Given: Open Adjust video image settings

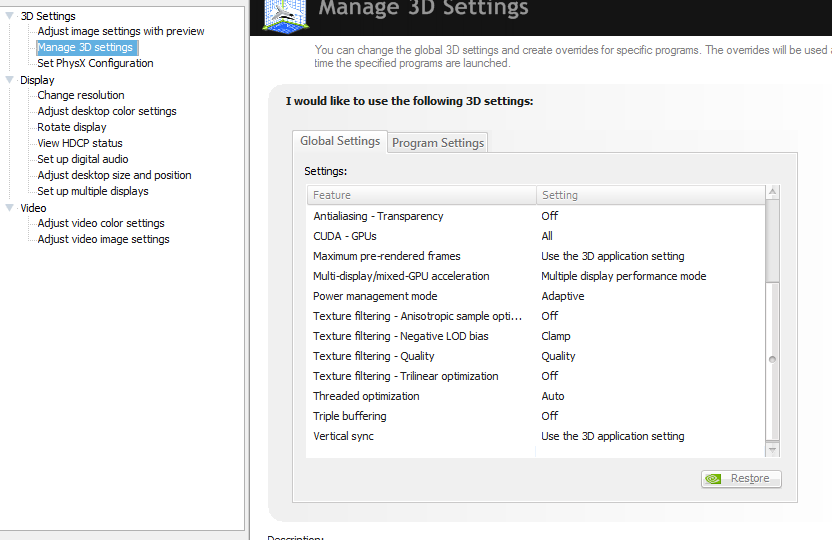Looking at the screenshot, I should (103, 239).
